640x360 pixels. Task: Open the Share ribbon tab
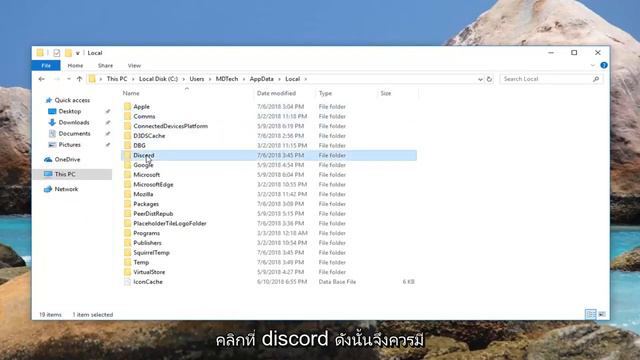click(105, 65)
